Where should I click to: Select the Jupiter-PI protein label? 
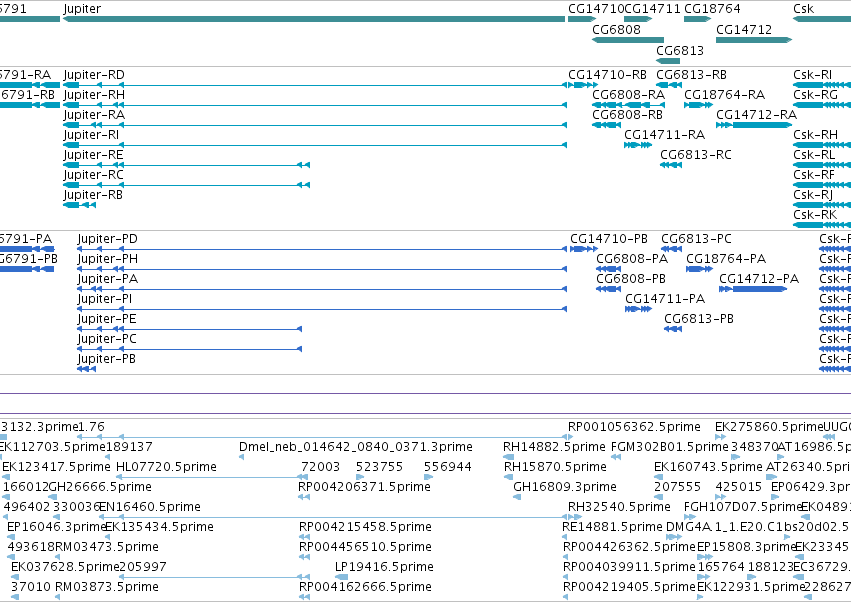pos(105,299)
